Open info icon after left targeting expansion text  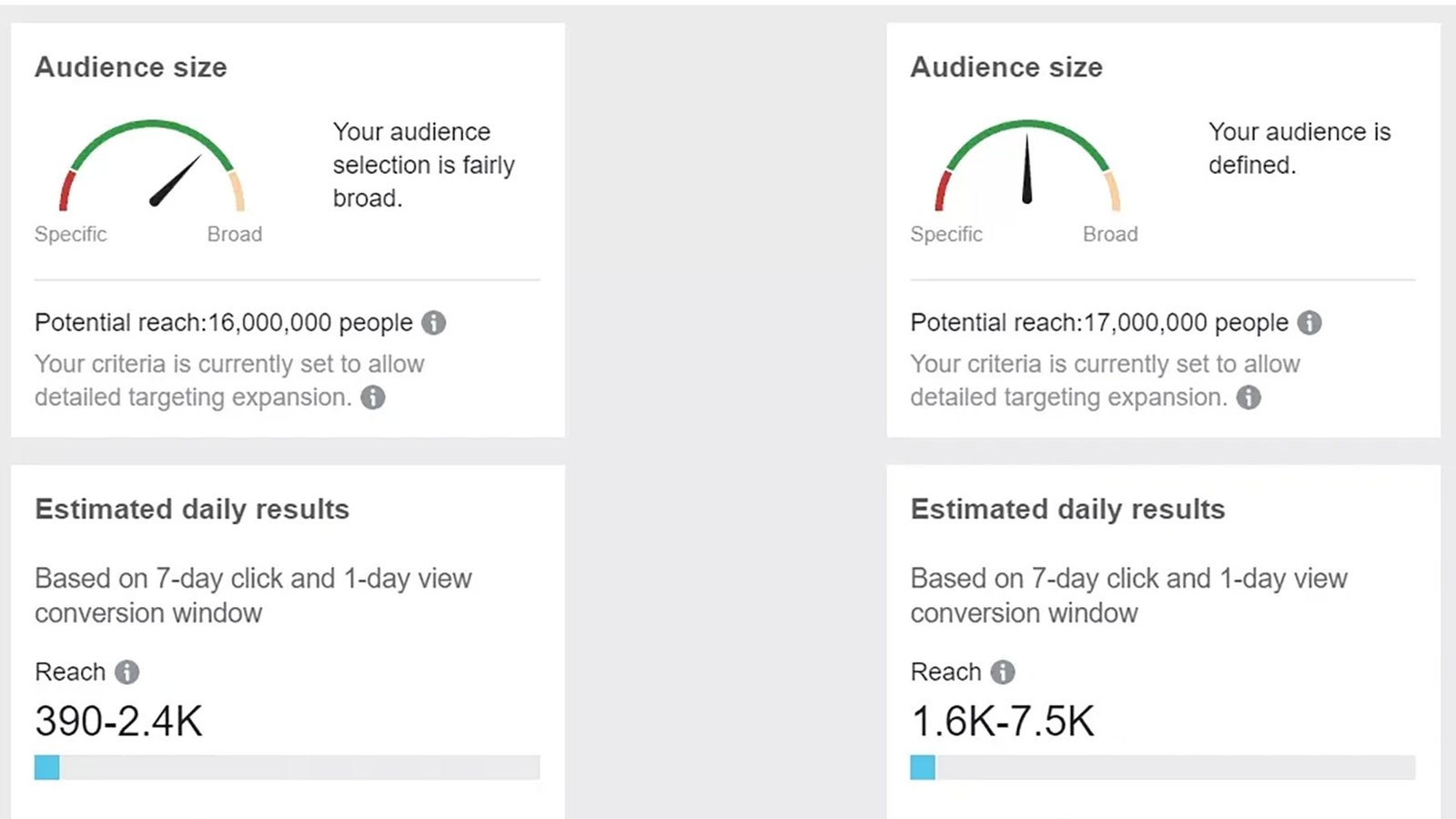click(x=373, y=398)
